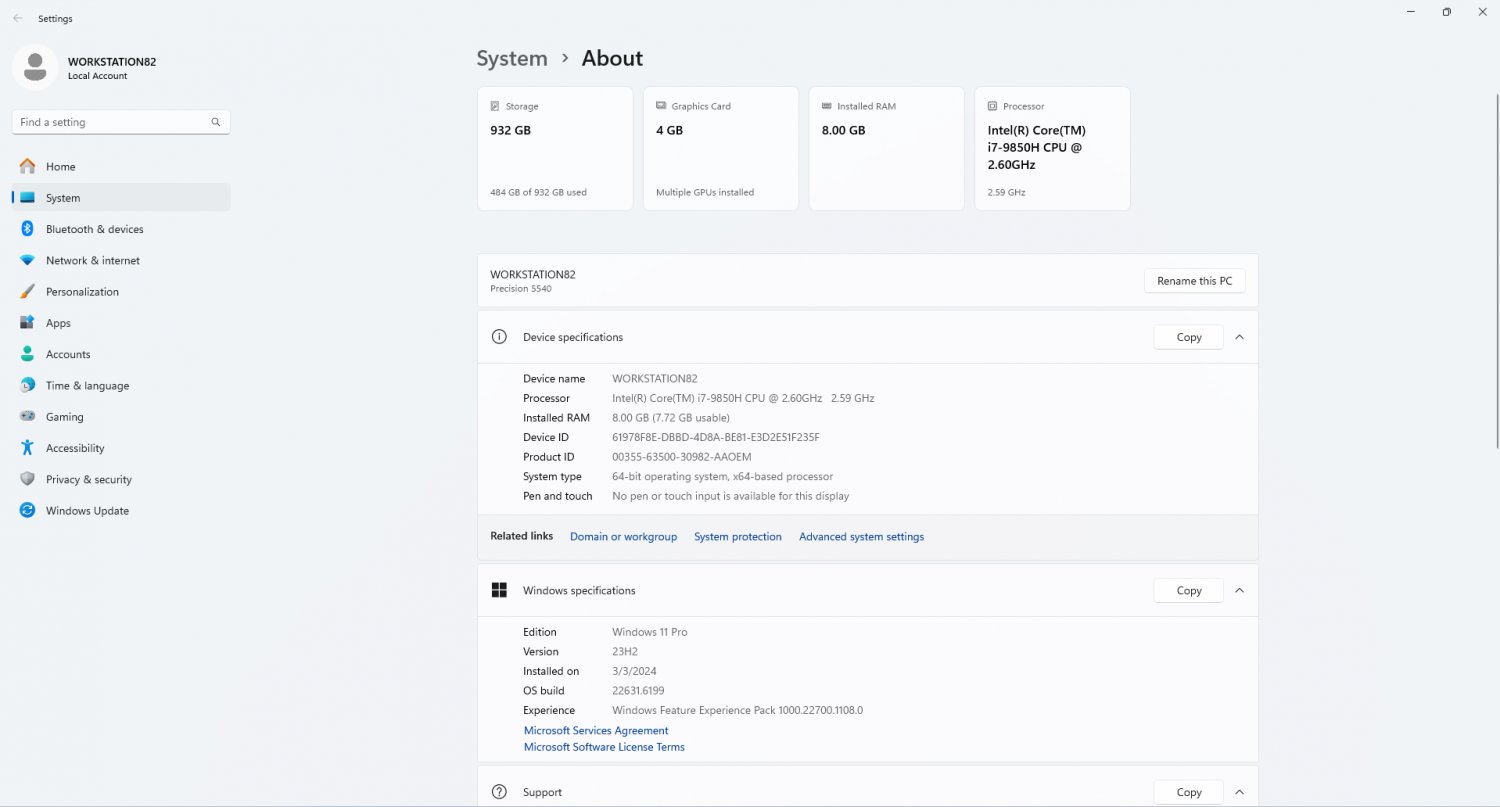Image resolution: width=1500 pixels, height=807 pixels.
Task: Click the Installed RAM 8.00 GB card
Action: pos(886,148)
